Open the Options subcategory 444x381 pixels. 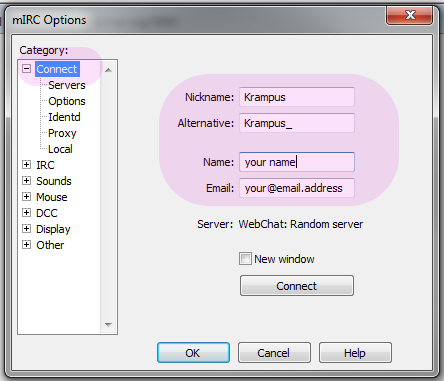point(67,101)
